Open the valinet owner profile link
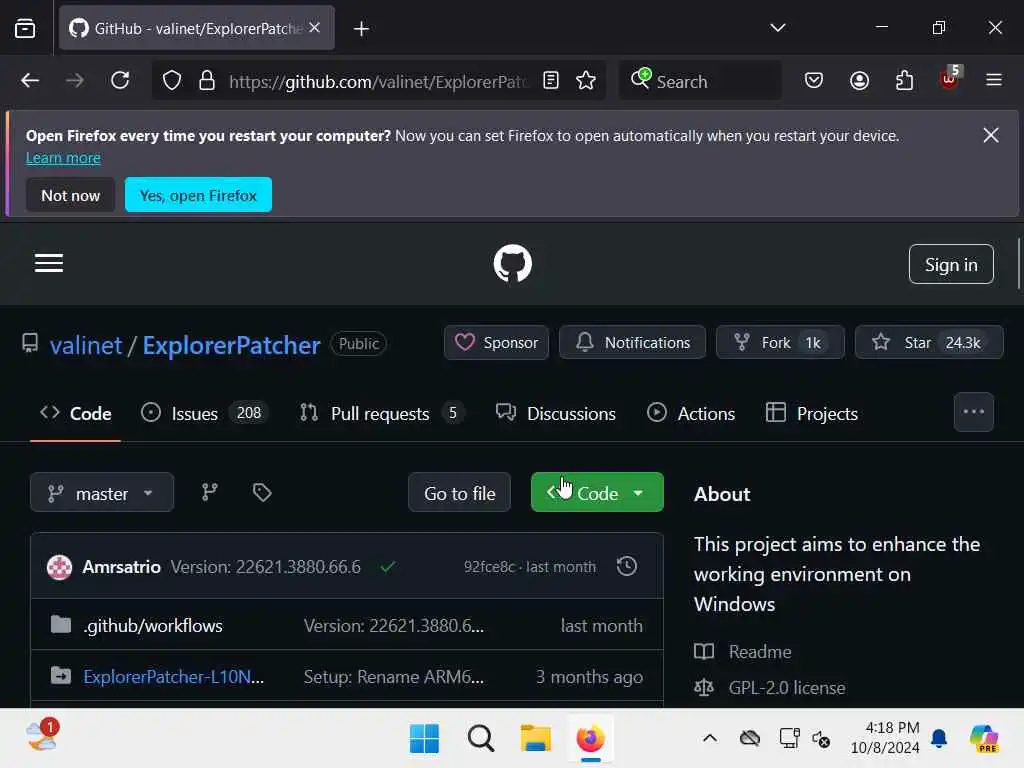This screenshot has width=1024, height=768. tap(86, 345)
